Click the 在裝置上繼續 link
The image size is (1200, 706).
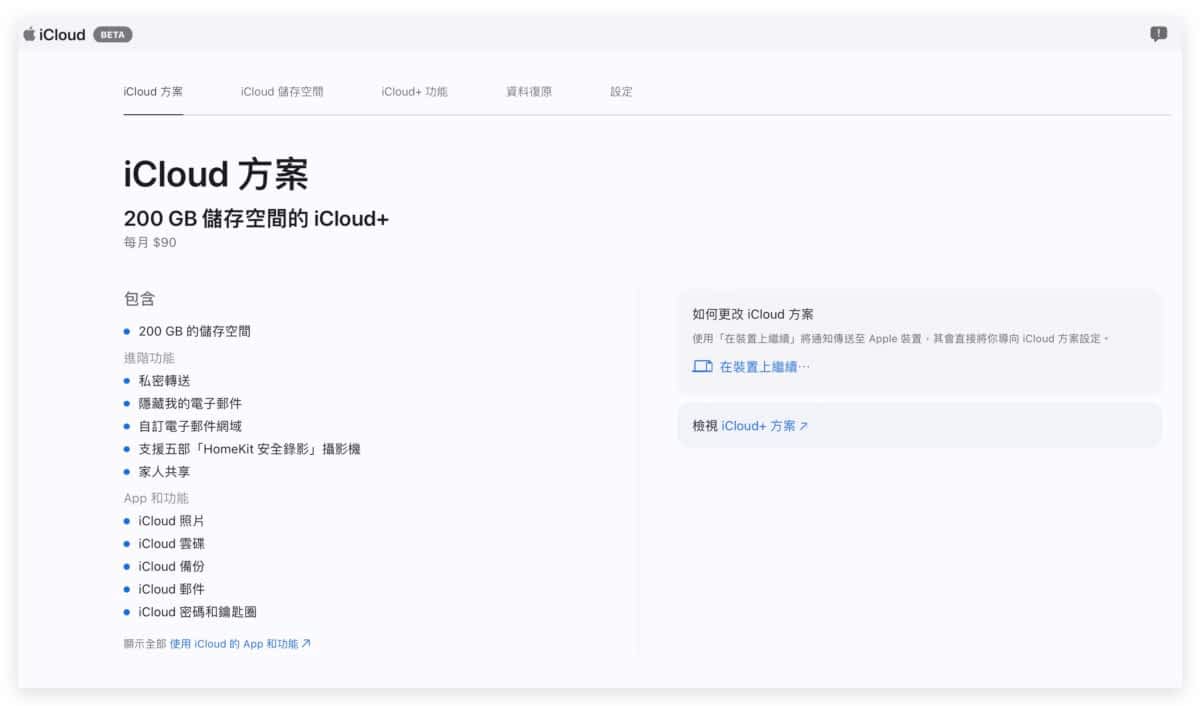pos(765,367)
